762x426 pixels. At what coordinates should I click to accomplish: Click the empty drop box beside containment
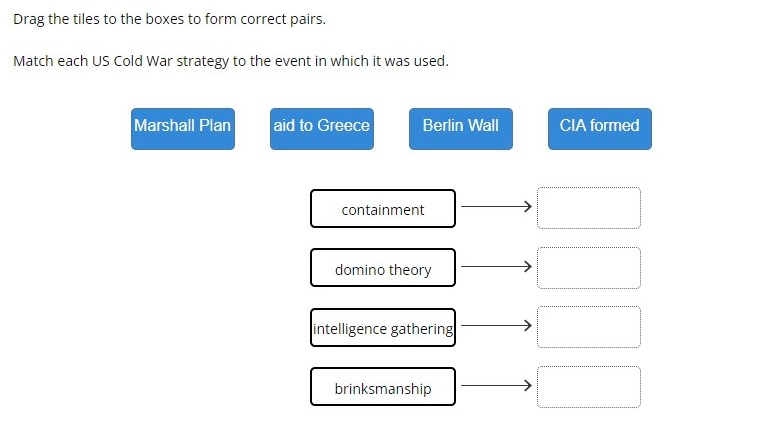(x=589, y=208)
